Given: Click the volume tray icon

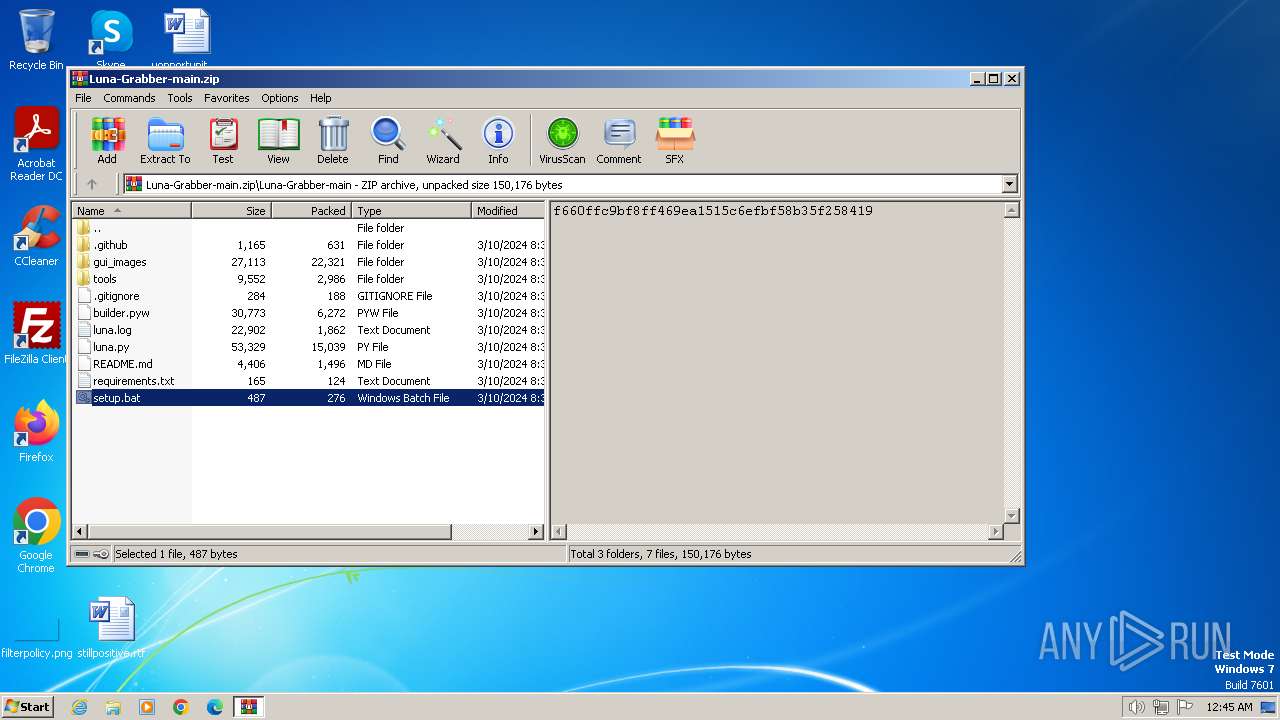Looking at the screenshot, I should tap(1136, 707).
